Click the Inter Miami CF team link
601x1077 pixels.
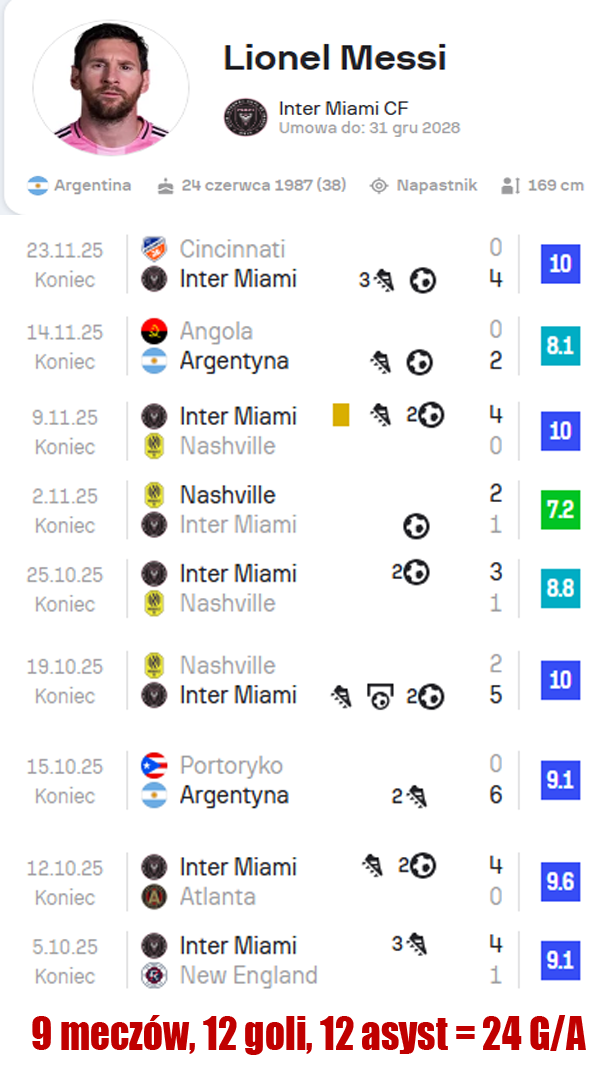pos(343,108)
